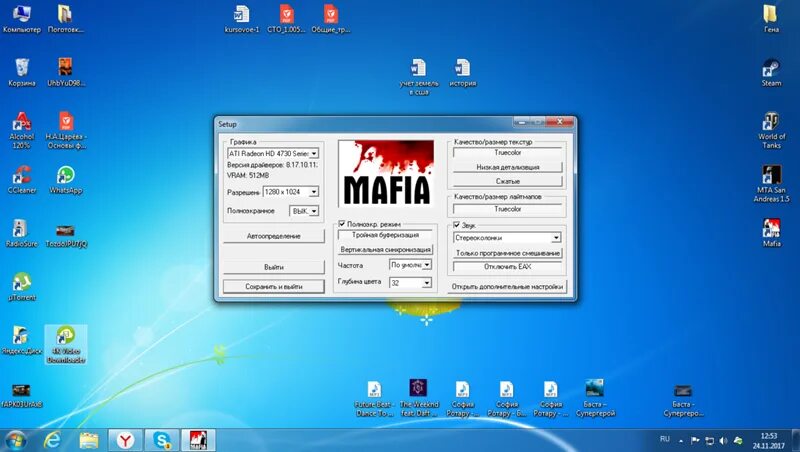Open Skype from the taskbar
The height and width of the screenshot is (452, 800).
[x=162, y=440]
